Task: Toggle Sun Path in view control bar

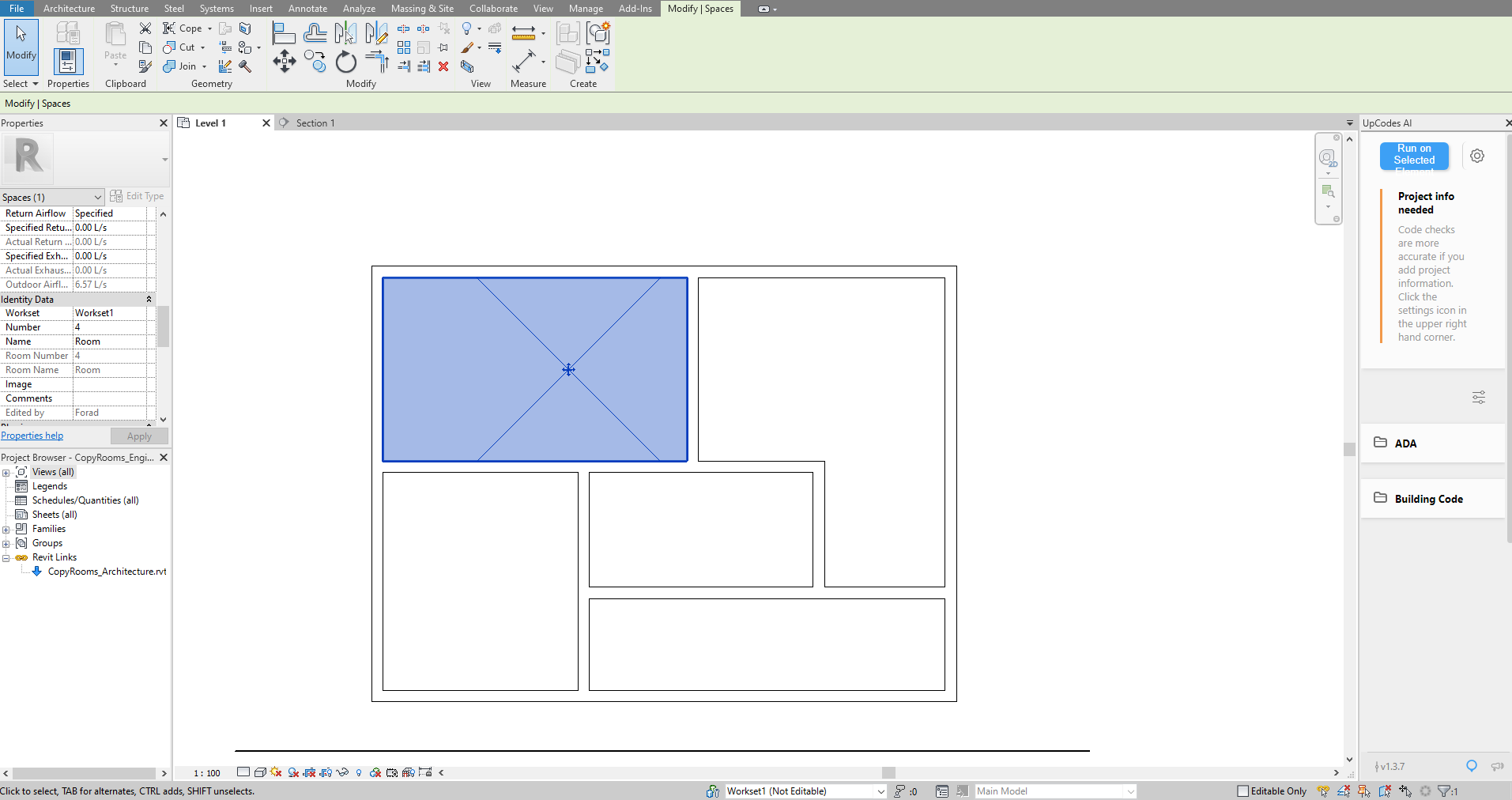Action: 276,772
